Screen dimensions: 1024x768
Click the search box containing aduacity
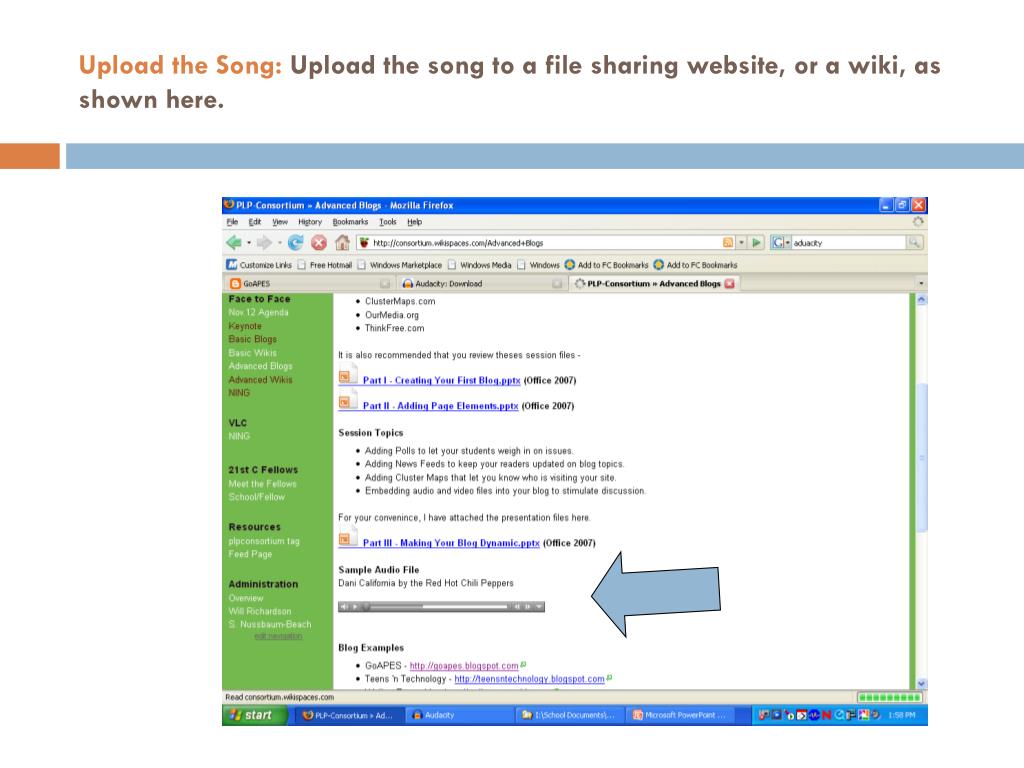pos(849,242)
